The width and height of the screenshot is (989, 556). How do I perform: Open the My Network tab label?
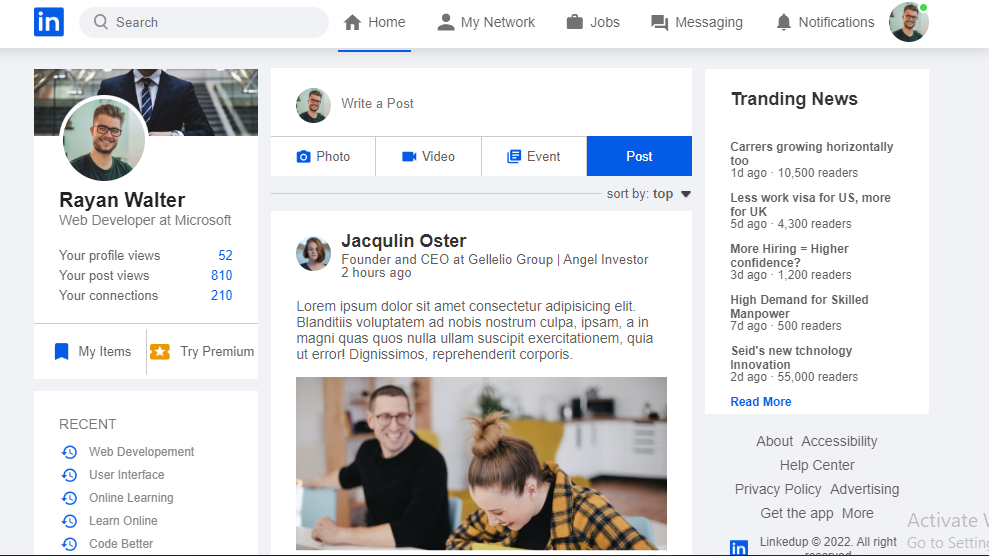click(498, 22)
